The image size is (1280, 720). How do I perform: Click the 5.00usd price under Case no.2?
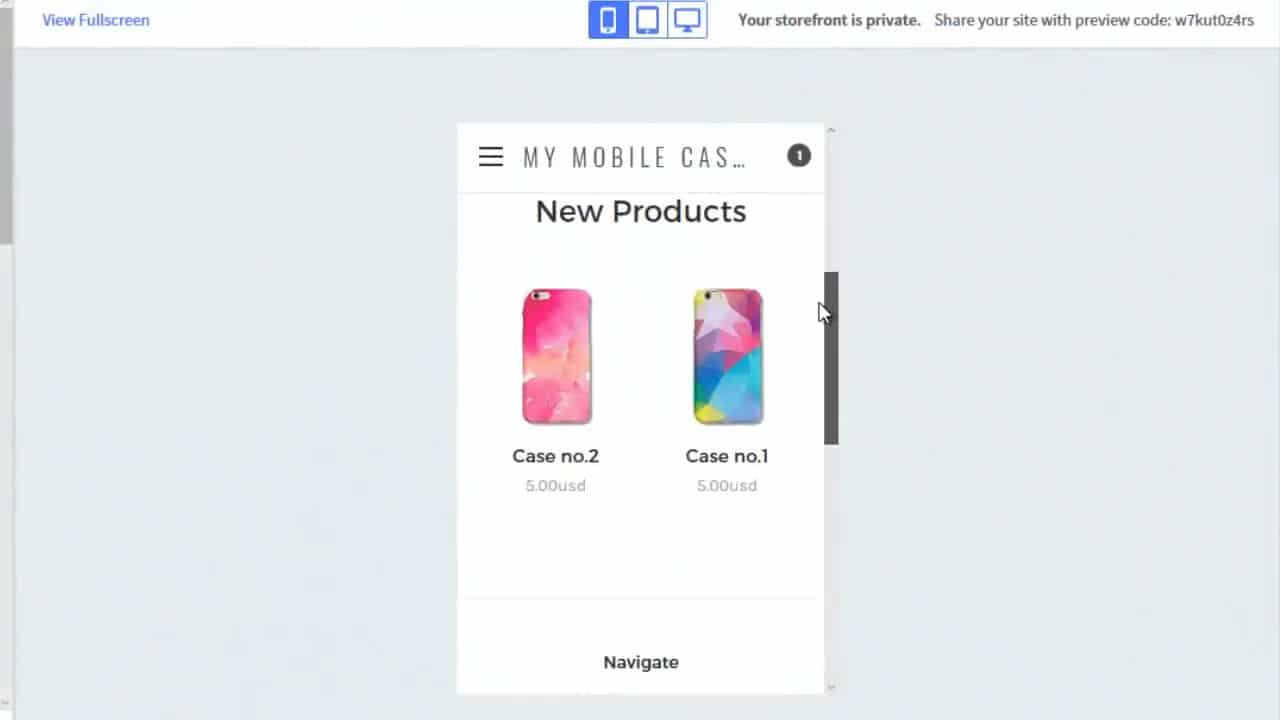coord(556,486)
